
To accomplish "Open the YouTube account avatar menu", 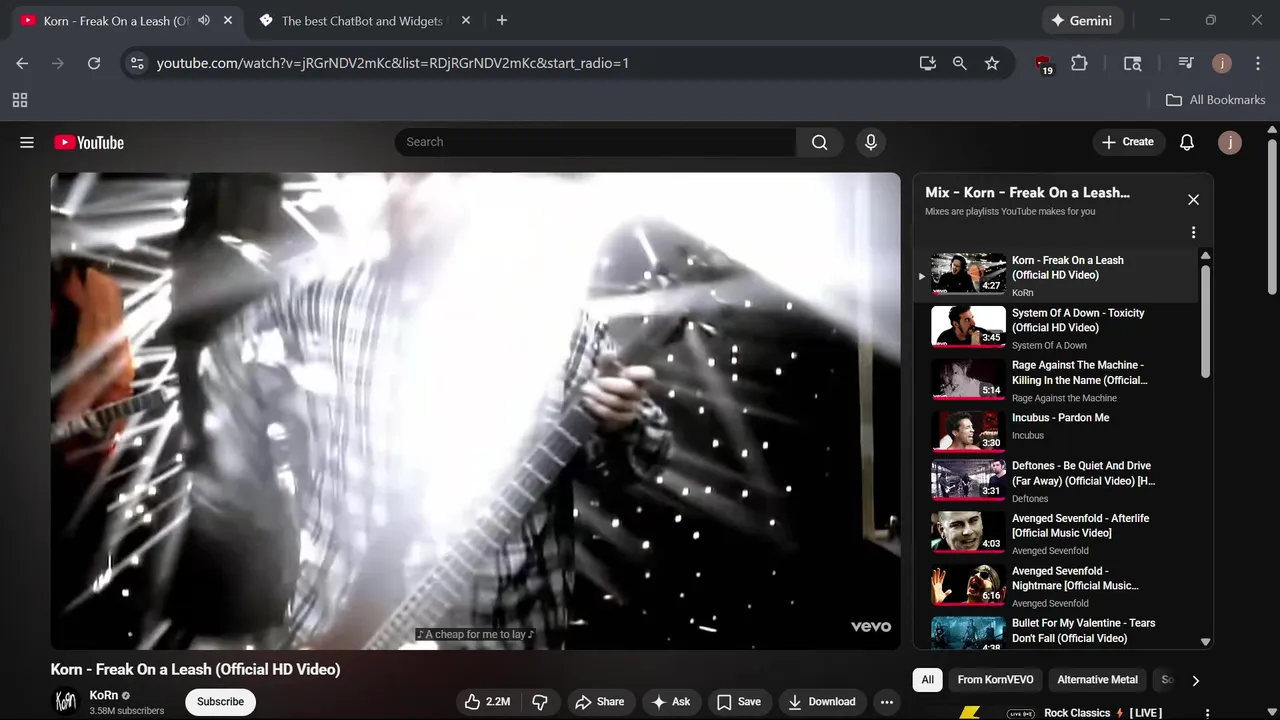I will [x=1229, y=142].
